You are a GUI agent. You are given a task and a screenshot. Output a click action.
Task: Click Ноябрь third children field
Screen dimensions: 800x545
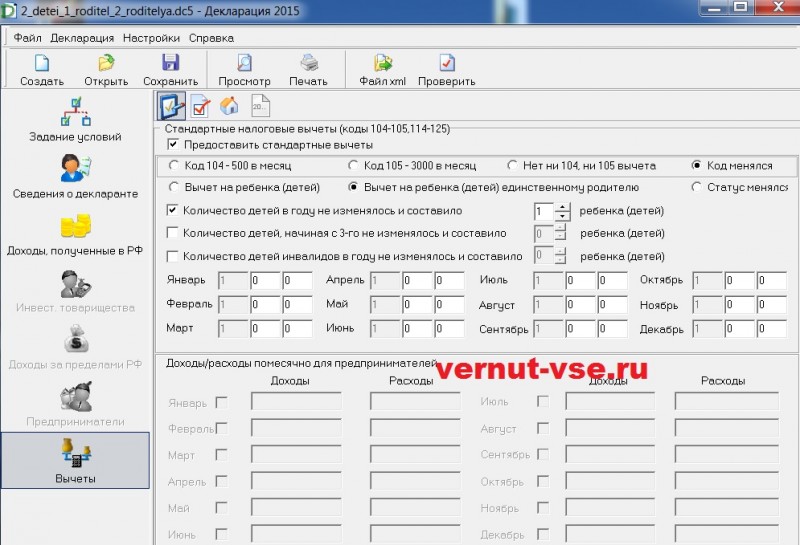tap(771, 305)
